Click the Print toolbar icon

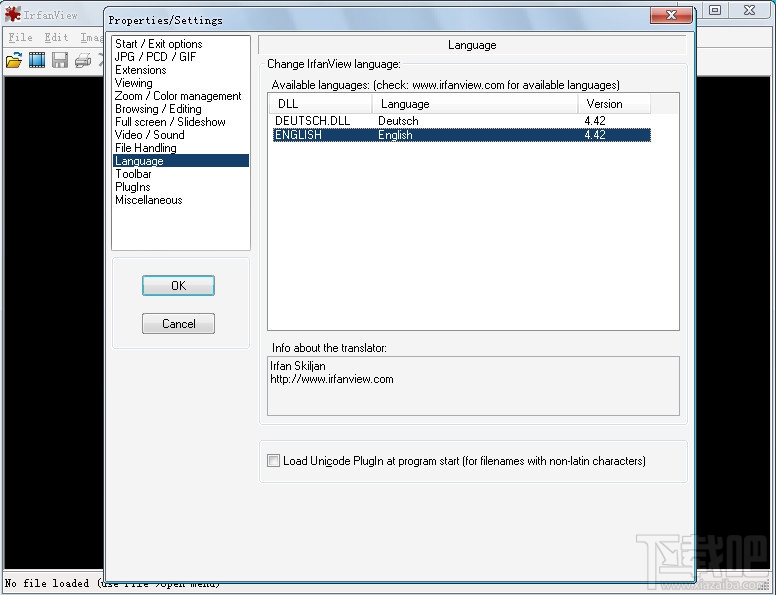point(83,60)
